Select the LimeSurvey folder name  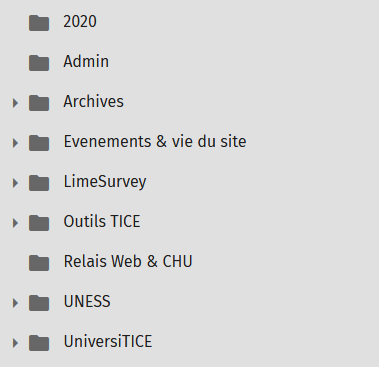pos(105,182)
